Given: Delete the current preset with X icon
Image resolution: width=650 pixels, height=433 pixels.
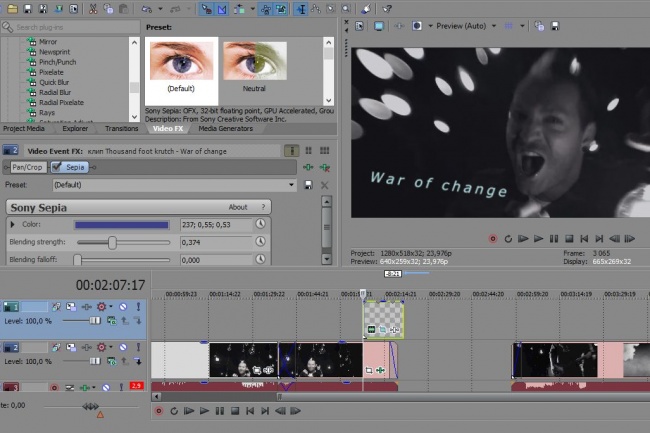Looking at the screenshot, I should (x=325, y=185).
